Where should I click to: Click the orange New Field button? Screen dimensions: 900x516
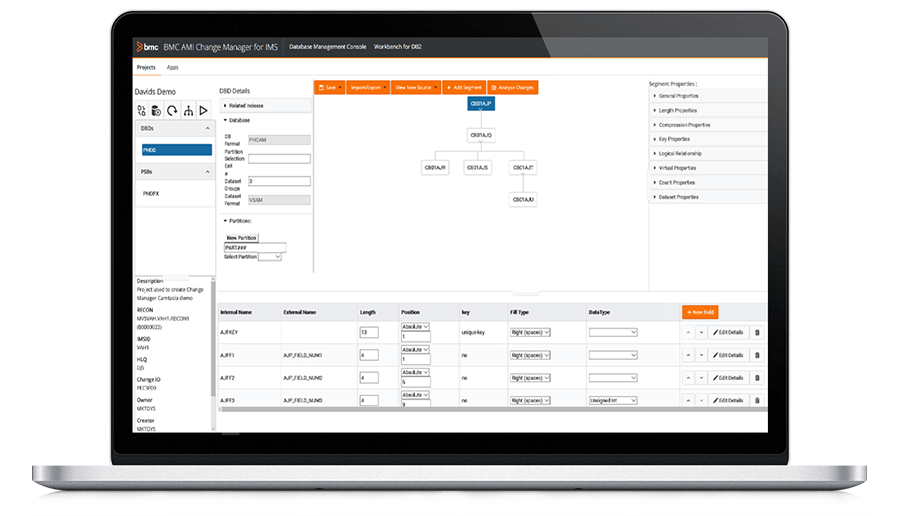point(700,312)
